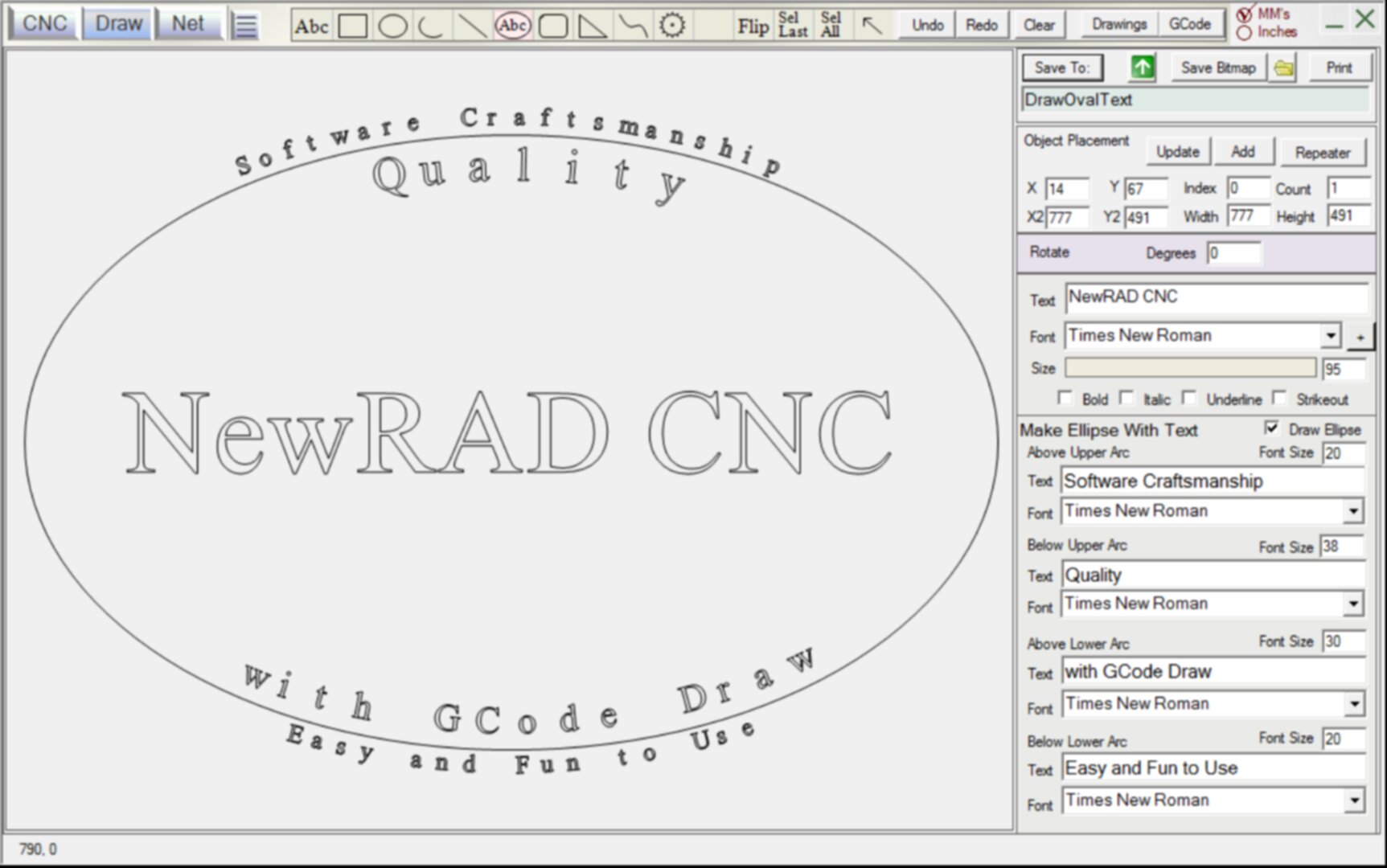Toggle the Strikeout checkbox
The height and width of the screenshot is (868, 1387).
tap(1280, 398)
